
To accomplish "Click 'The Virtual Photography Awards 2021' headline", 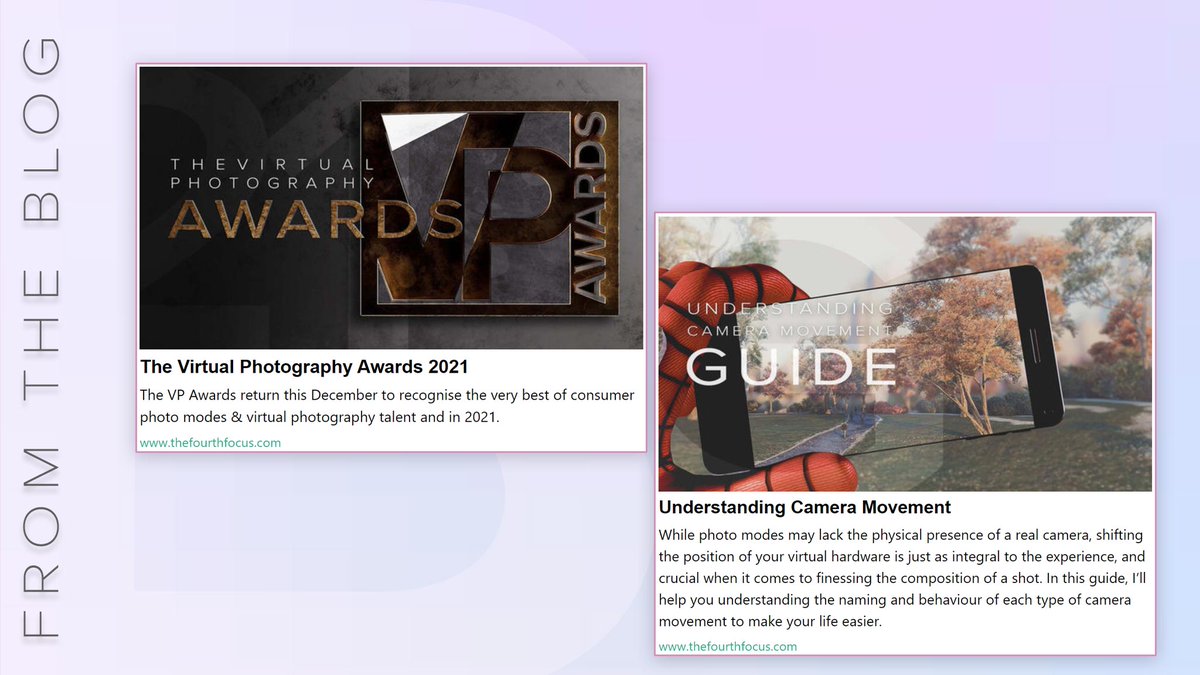I will 304,367.
